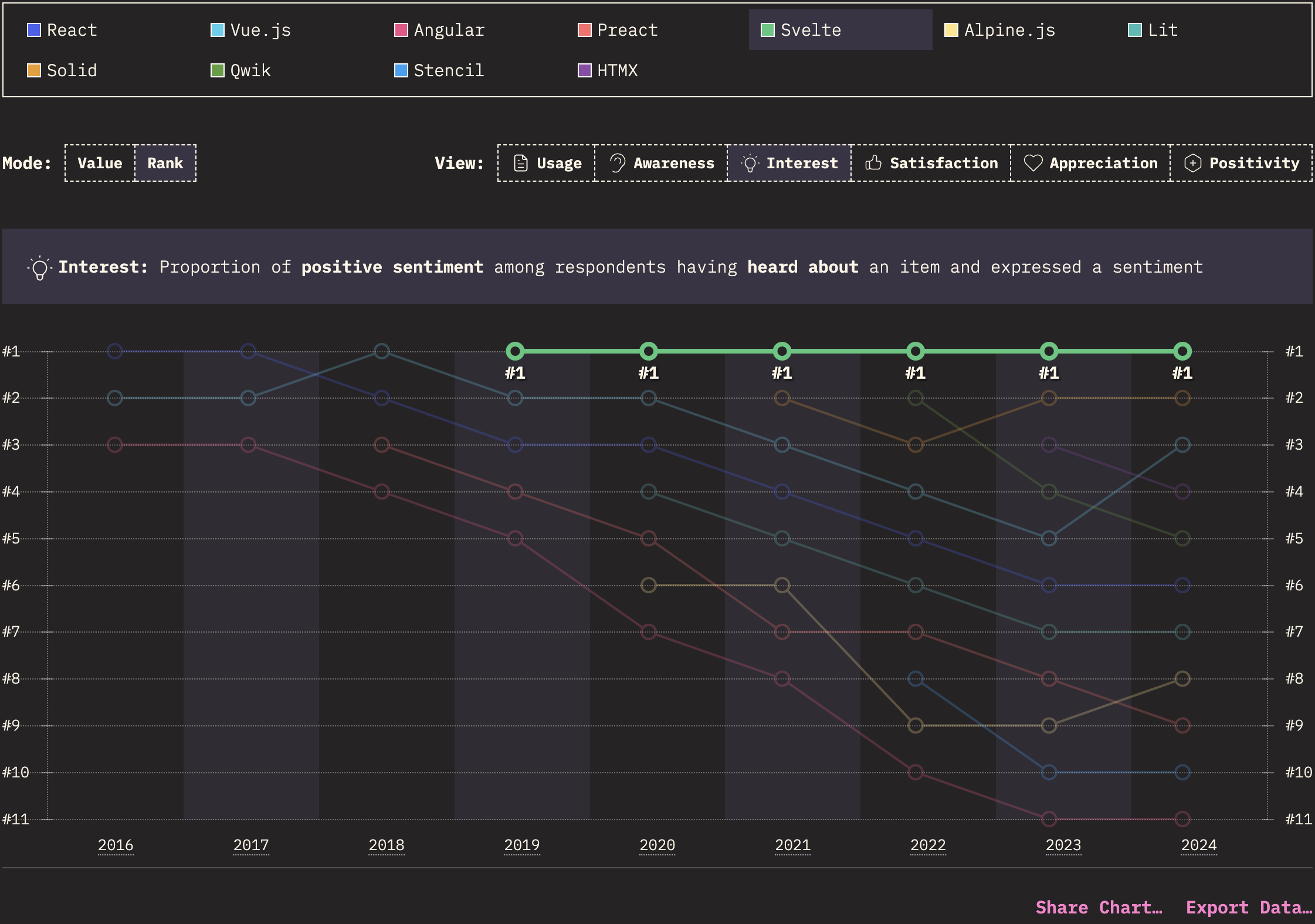The image size is (1315, 924).
Task: Click the #2 data point for 2024
Action: (x=1182, y=398)
